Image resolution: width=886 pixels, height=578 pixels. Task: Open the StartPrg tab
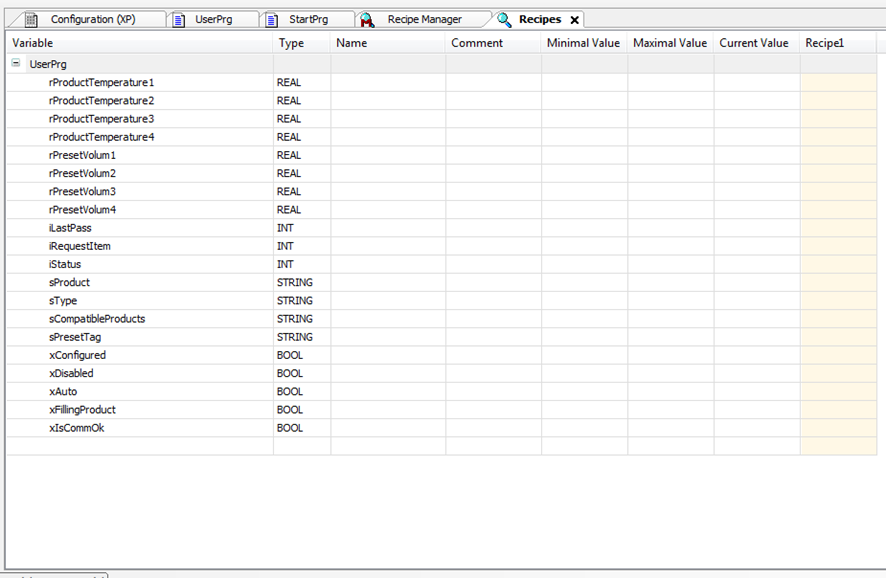coord(308,20)
